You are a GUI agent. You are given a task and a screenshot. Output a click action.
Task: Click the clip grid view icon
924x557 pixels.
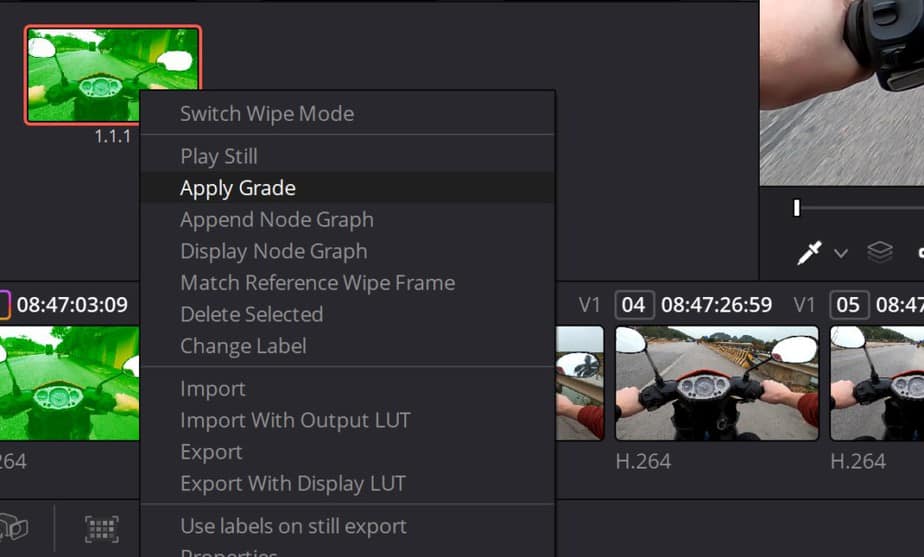pos(102,529)
